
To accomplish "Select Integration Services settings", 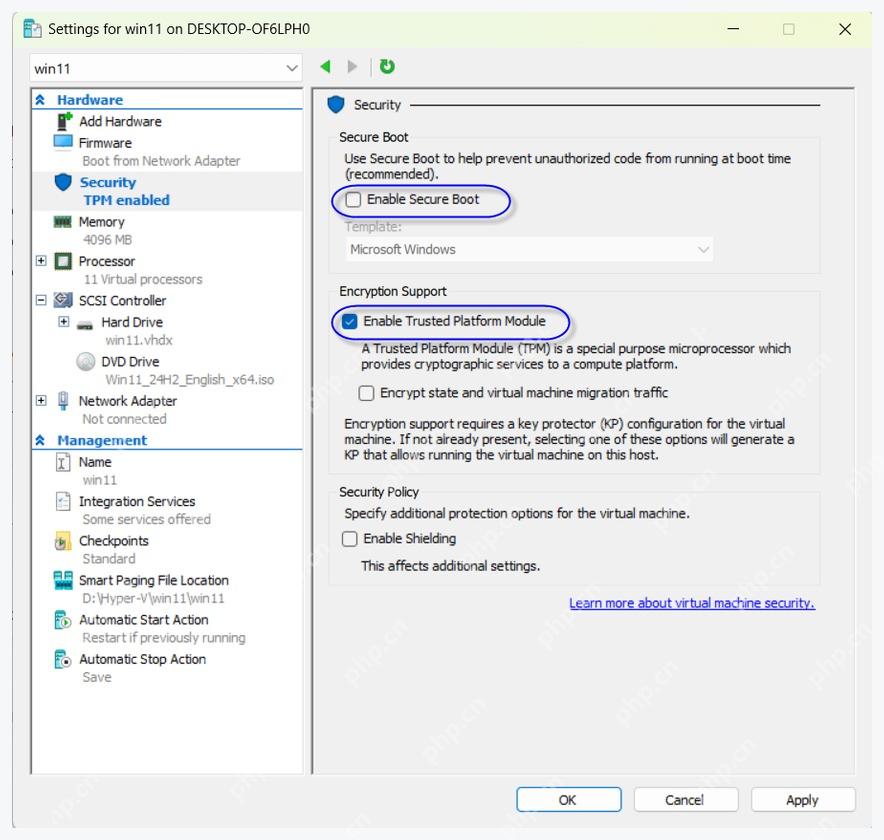I will [x=137, y=502].
